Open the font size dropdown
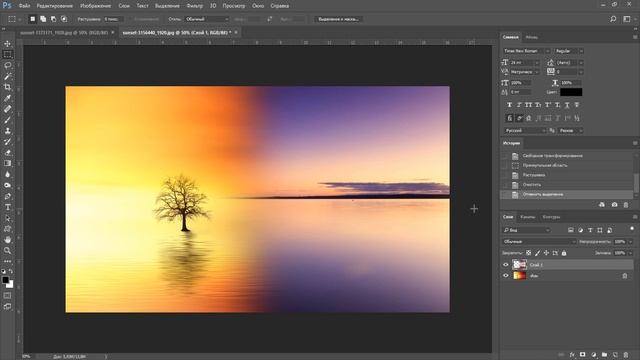This screenshot has height=360, width=640. (537, 62)
